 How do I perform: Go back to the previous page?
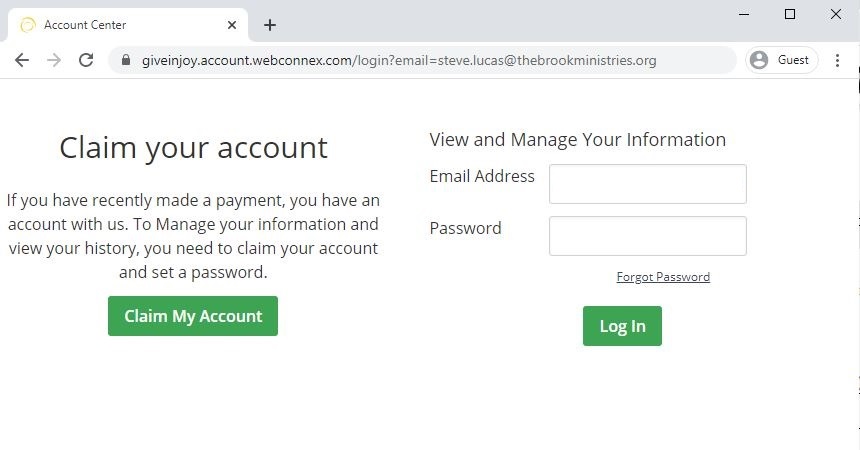click(22, 60)
